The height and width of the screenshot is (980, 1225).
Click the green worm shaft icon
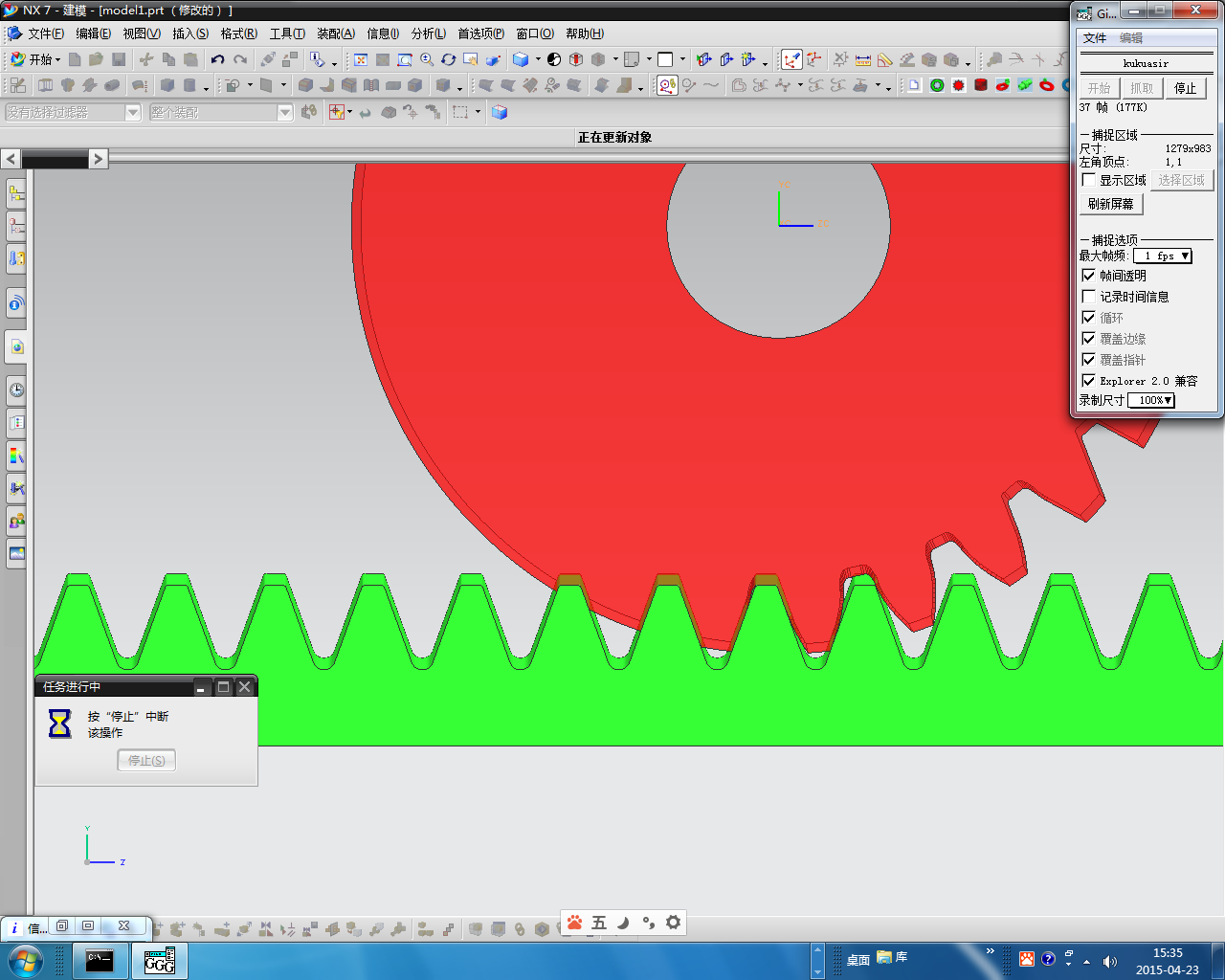point(1025,85)
